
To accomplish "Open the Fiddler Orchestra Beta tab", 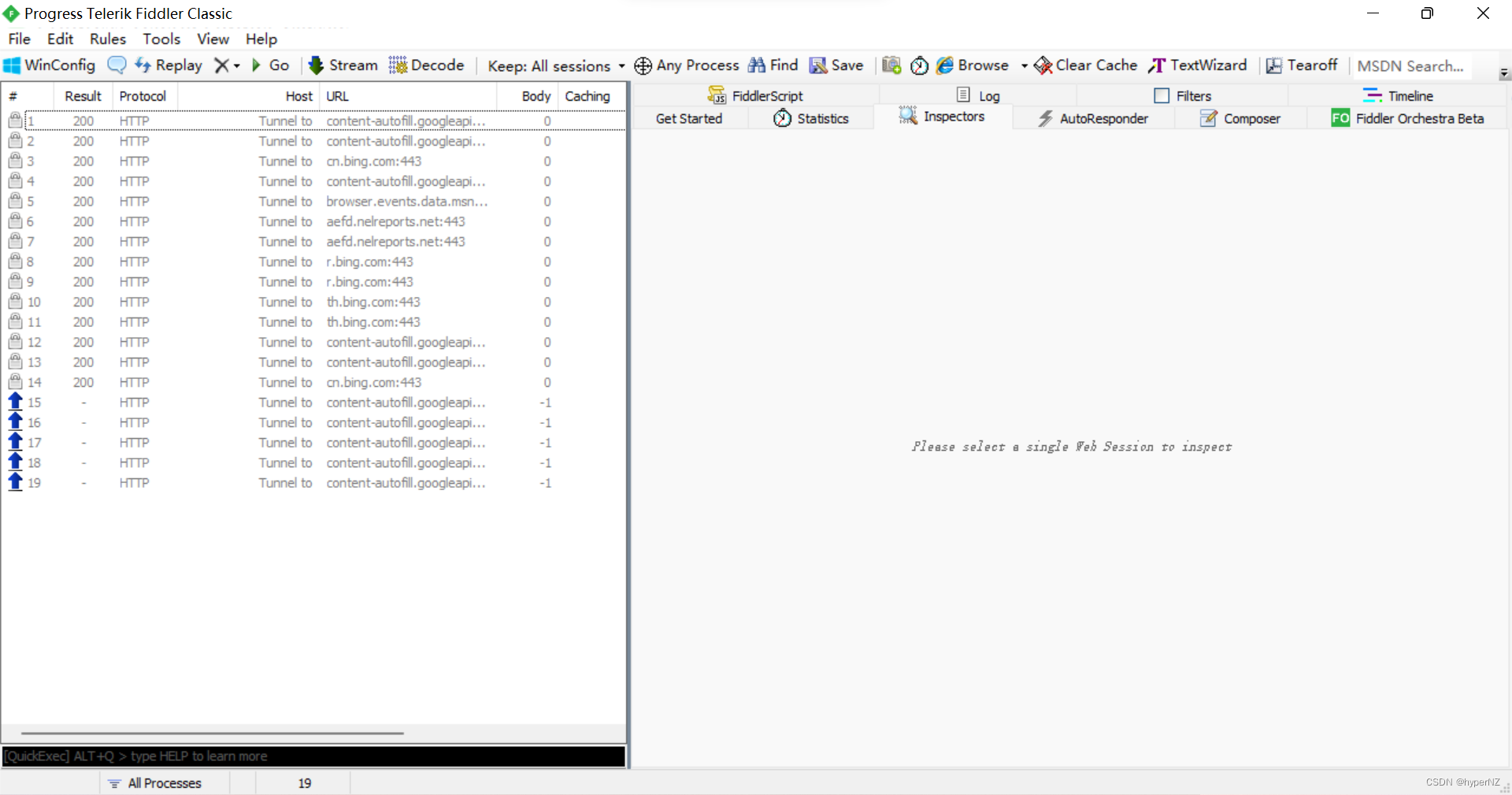I will (x=1407, y=118).
